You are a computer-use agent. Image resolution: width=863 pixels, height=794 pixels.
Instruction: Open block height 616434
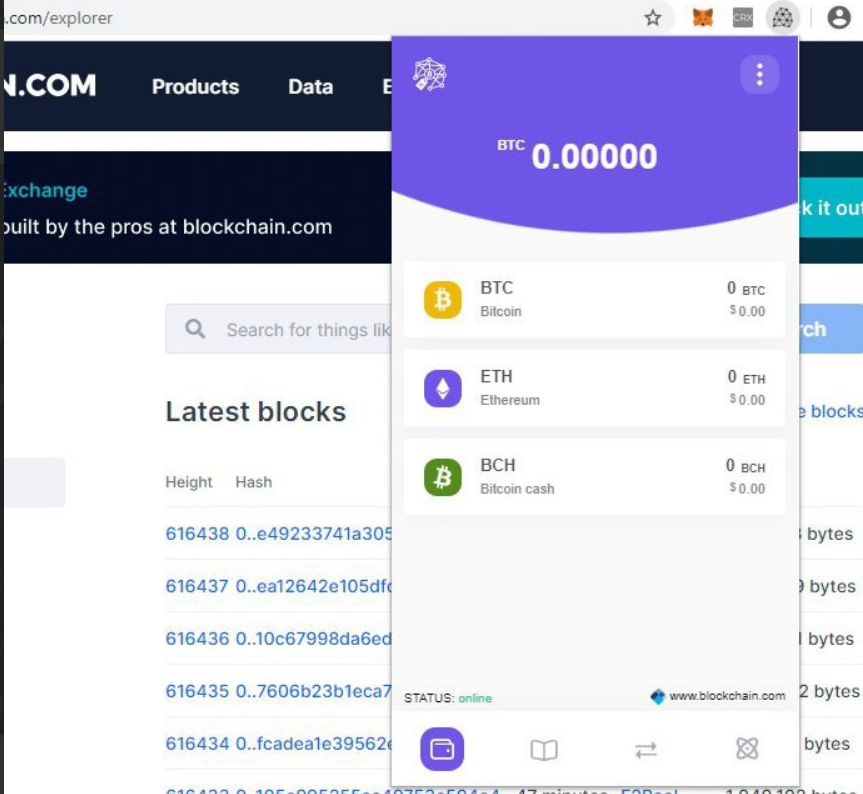click(x=197, y=743)
